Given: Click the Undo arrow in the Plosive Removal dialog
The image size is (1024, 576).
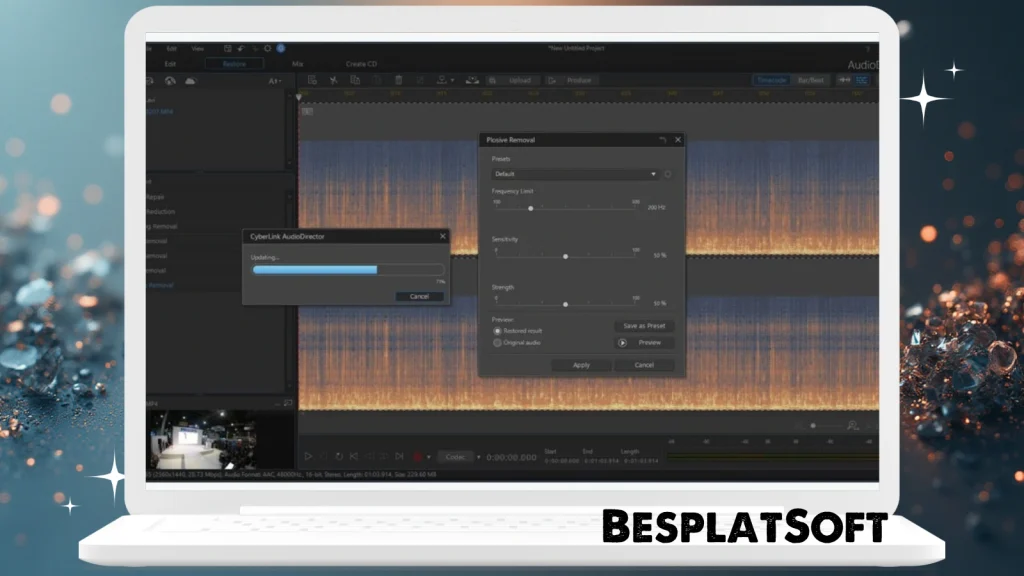Looking at the screenshot, I should coord(663,140).
